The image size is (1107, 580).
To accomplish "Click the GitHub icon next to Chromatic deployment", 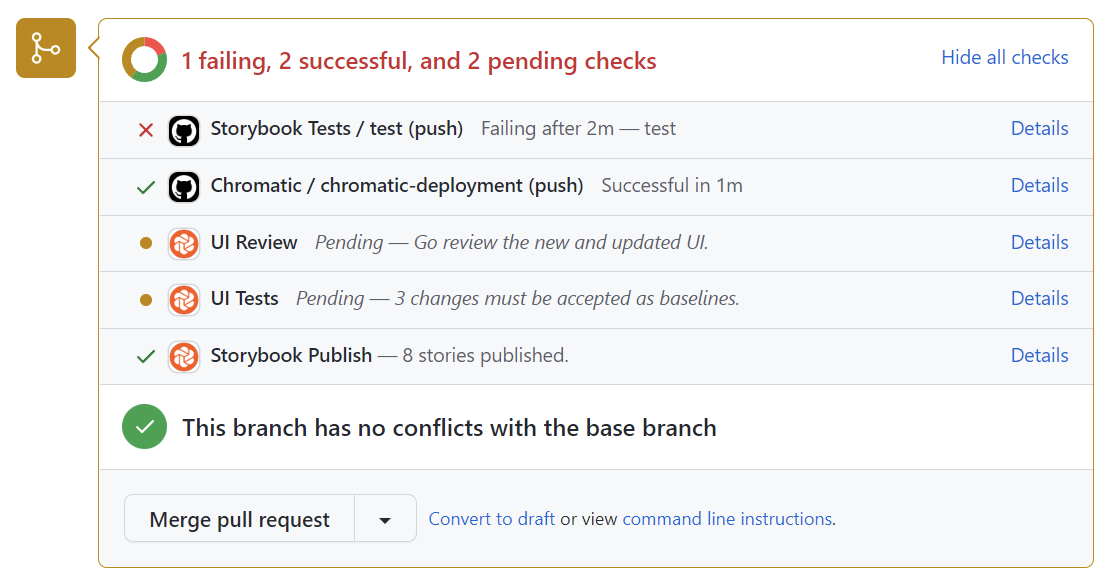I will tap(184, 186).
